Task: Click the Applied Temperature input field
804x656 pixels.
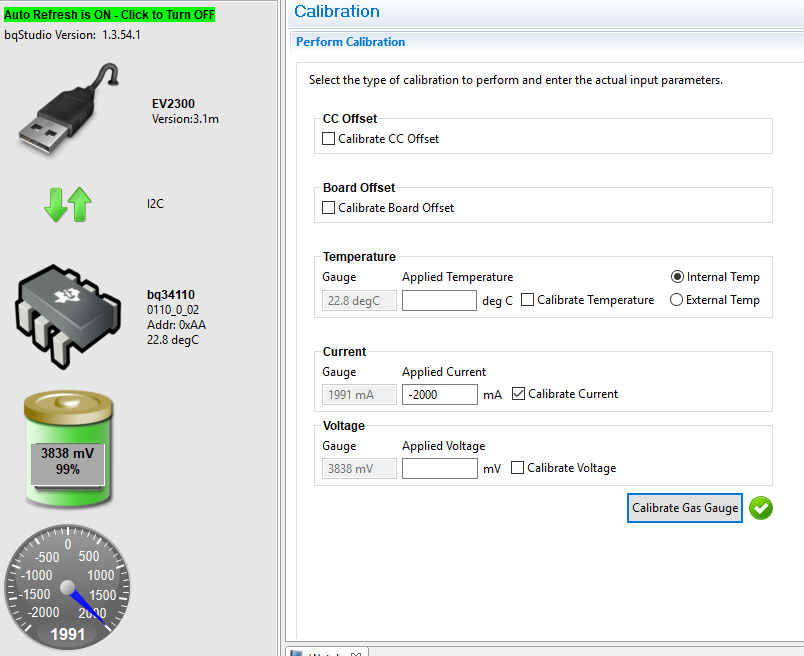Action: 439,301
